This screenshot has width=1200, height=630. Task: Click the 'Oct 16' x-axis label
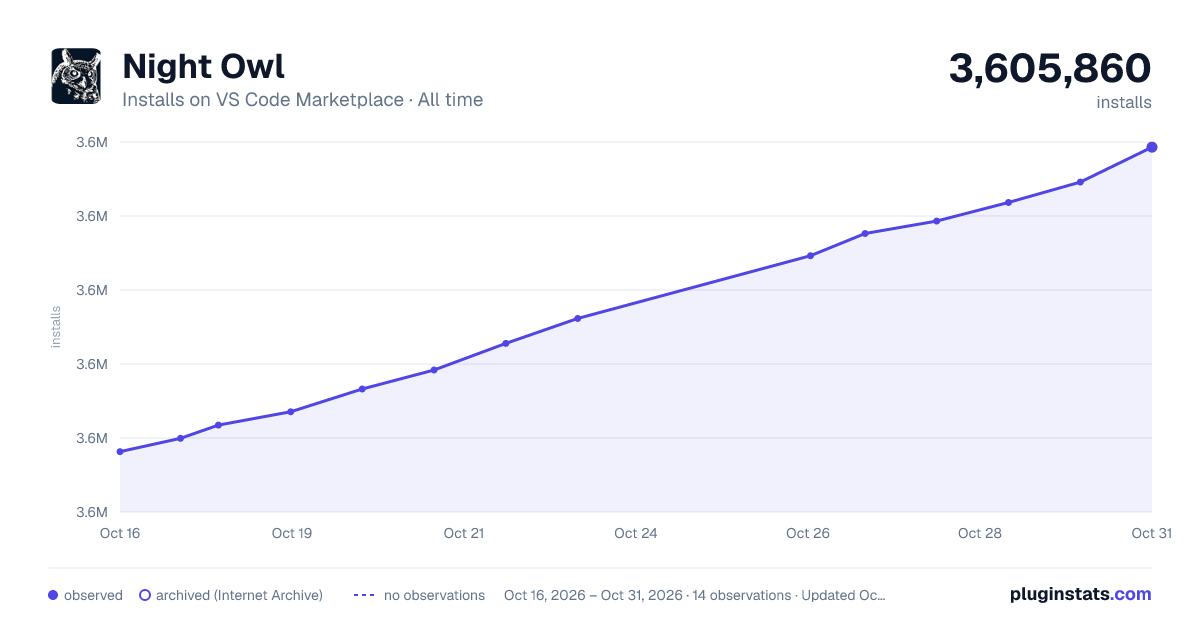tap(120, 533)
